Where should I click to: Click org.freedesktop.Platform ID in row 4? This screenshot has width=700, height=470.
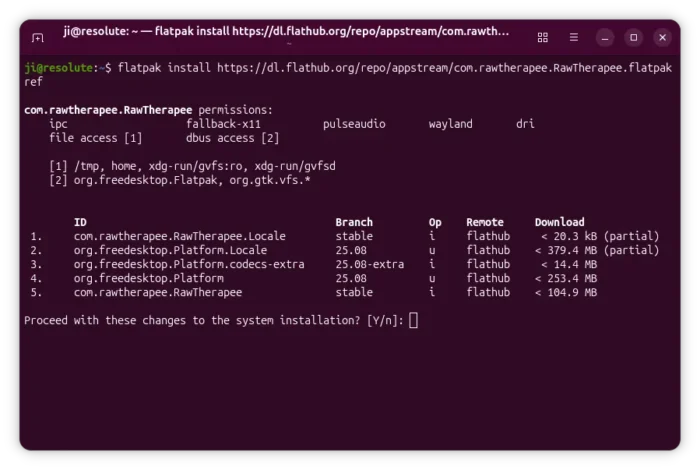[x=149, y=279]
